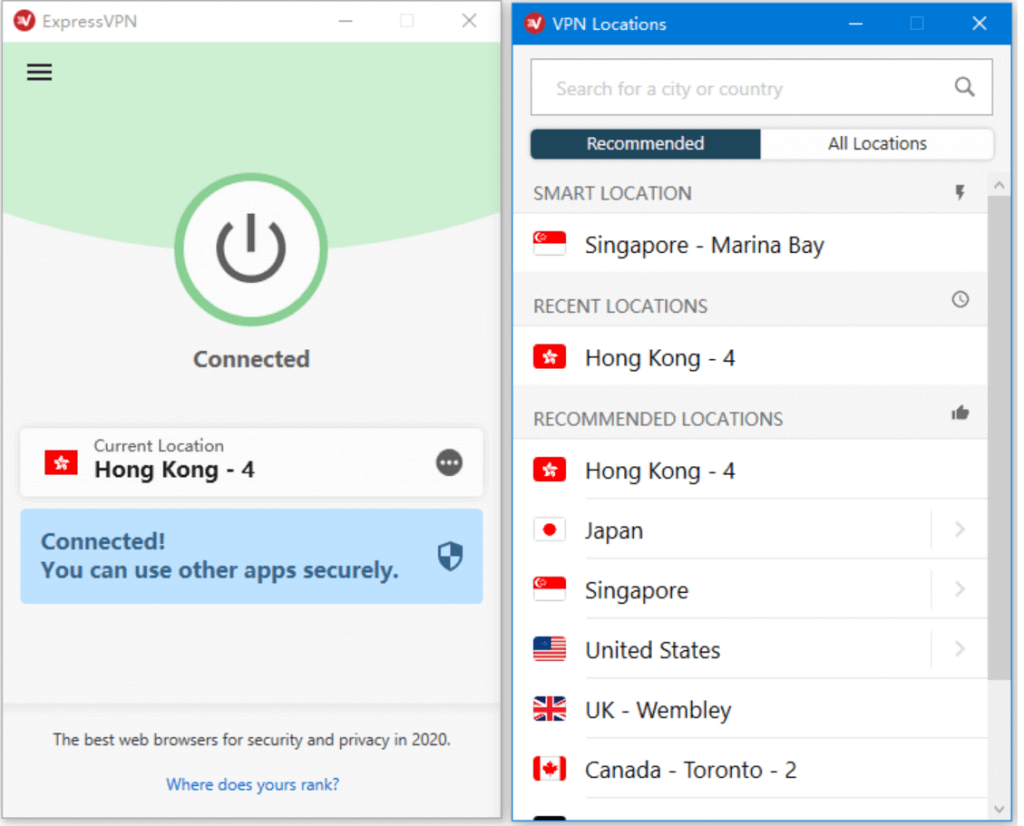Connect to the Singapore recommended location
Image resolution: width=1024 pixels, height=826 pixels.
click(722, 590)
